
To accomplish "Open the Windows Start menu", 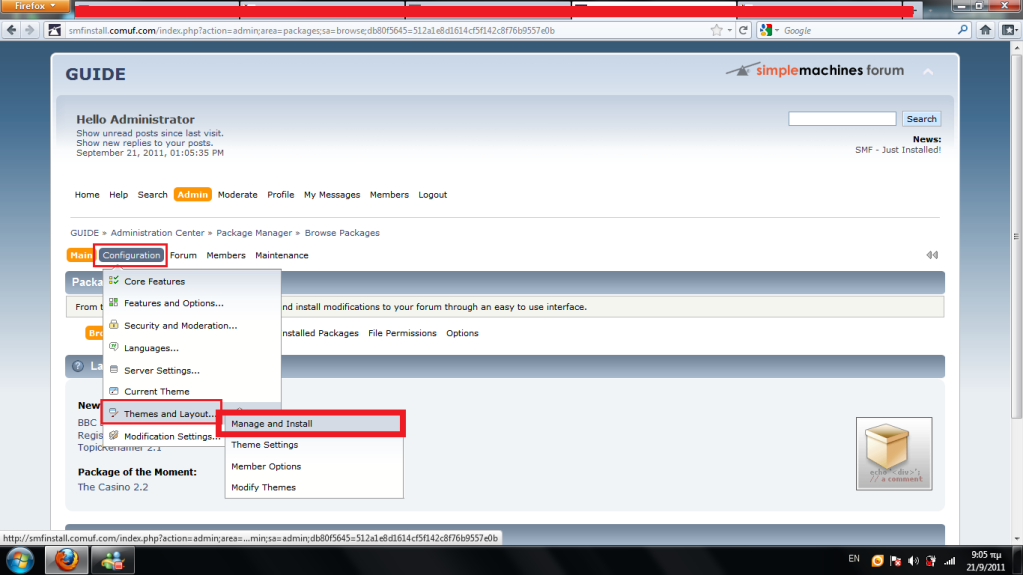I will [20, 560].
